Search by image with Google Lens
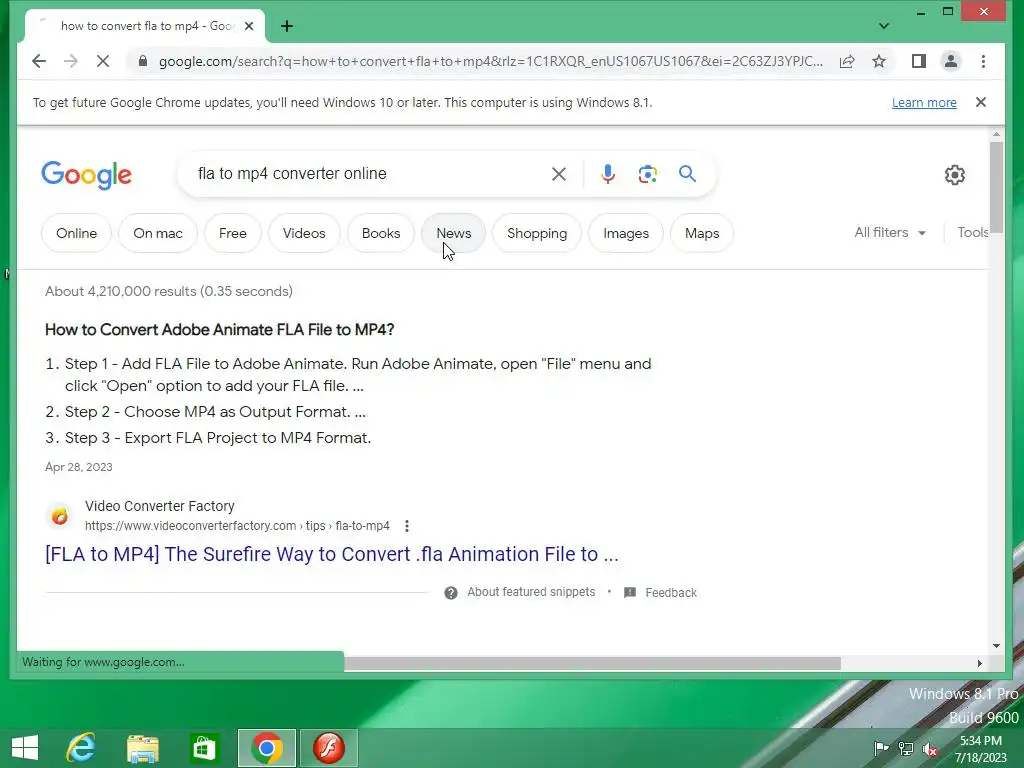Screen dimensions: 1024x768 pos(647,174)
